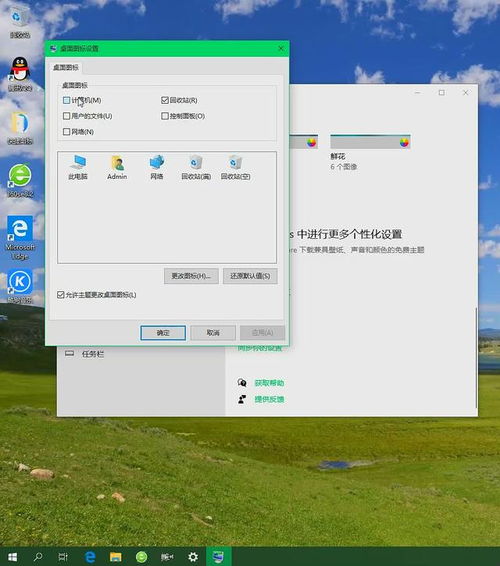The image size is (500, 566).
Task: Click the 任务栏 taskbar icon in Settings sidebar
Action: 69,353
